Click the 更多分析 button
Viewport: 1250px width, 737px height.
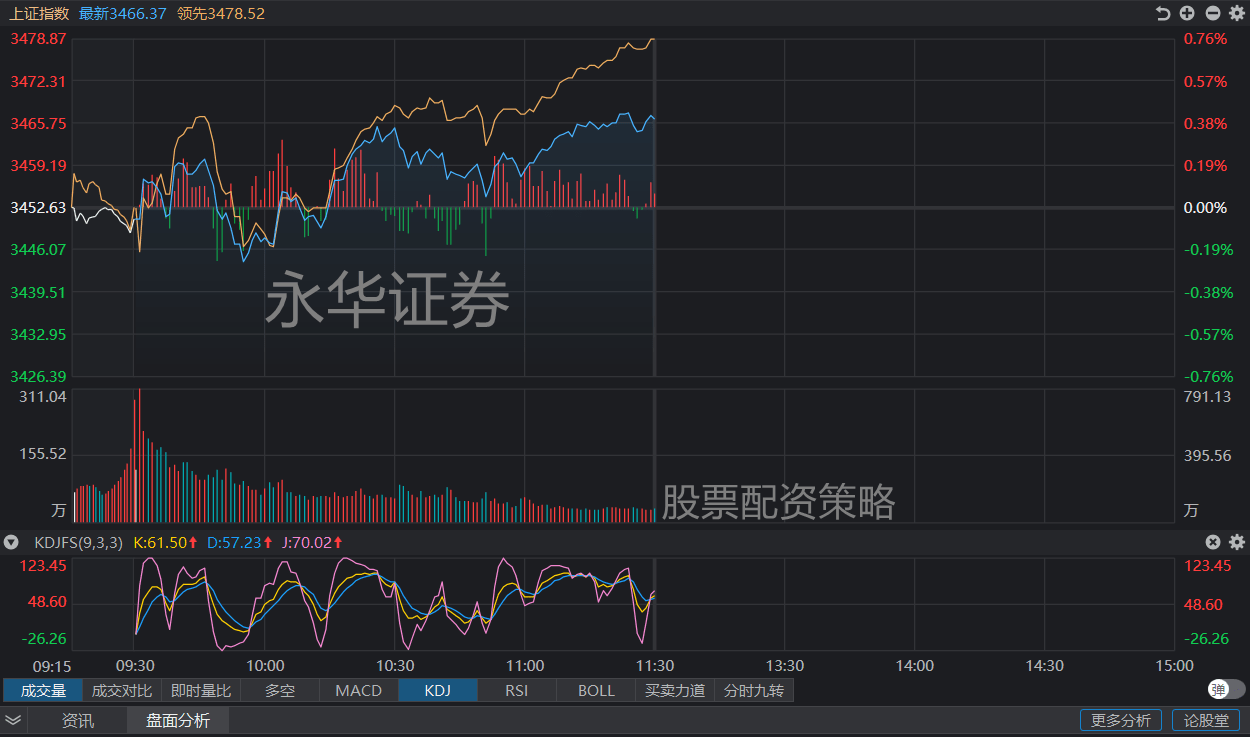(1121, 720)
